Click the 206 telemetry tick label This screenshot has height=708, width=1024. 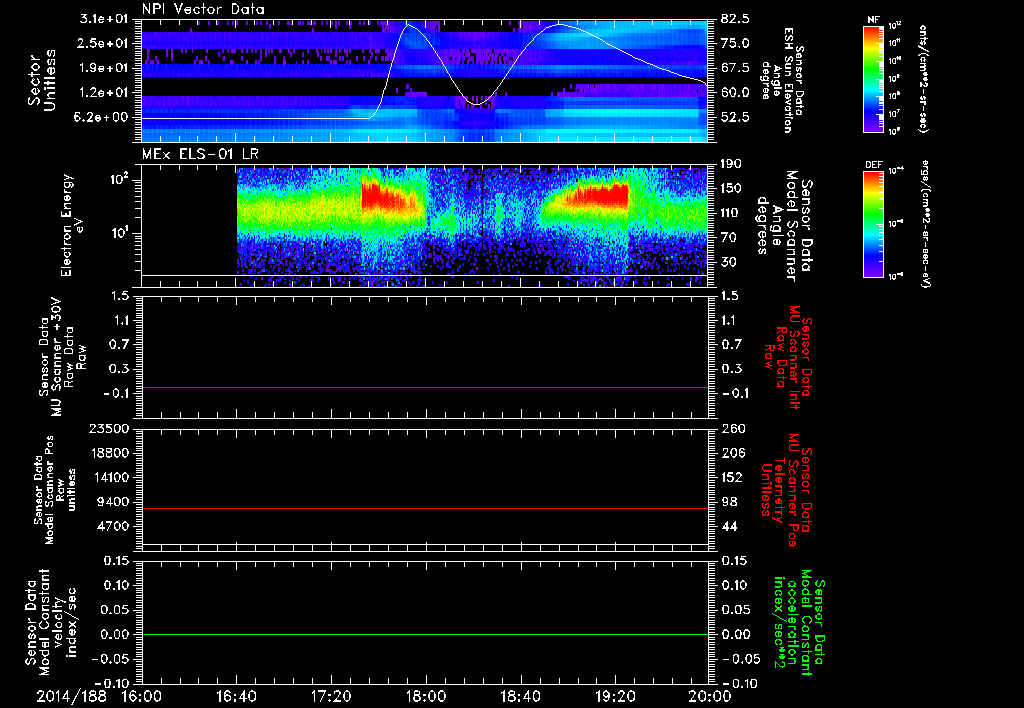coord(732,453)
